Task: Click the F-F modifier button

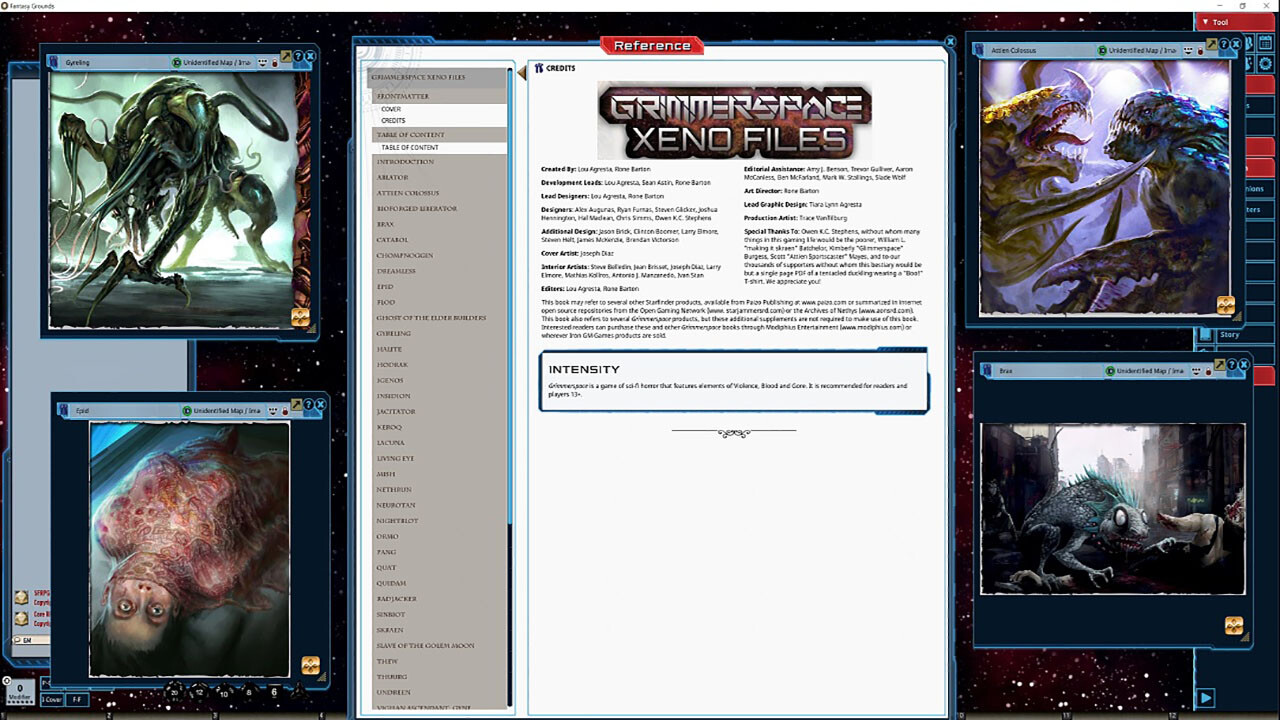Action: click(x=77, y=699)
